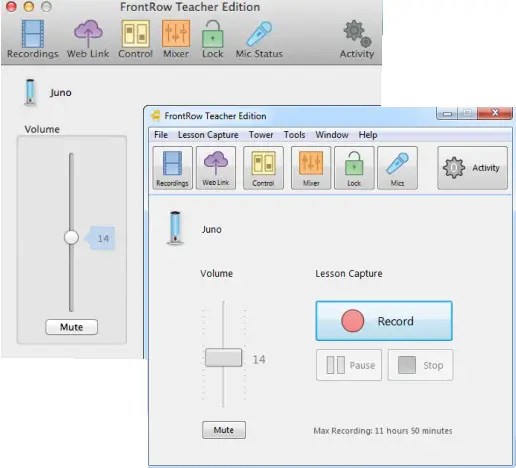Mute volume in the Windows window
This screenshot has height=468, width=516.
click(x=224, y=430)
